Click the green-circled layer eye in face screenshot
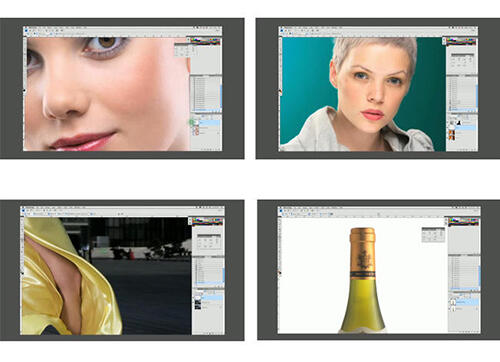 coord(192,123)
